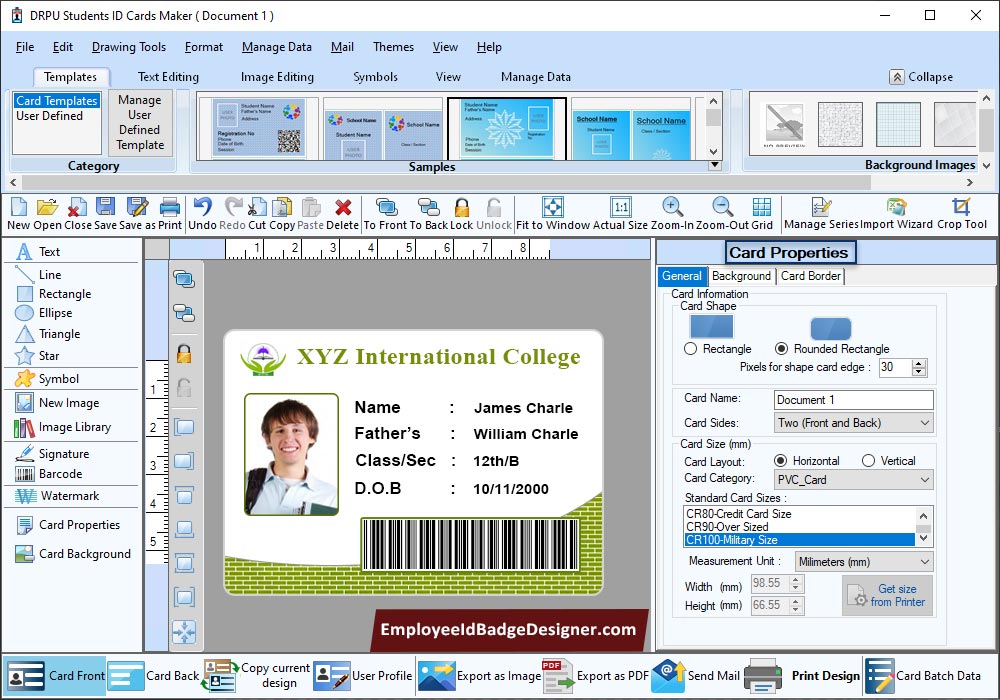Screen dimensions: 1000x700
Task: Open a file with the Open icon
Action: tap(47, 214)
